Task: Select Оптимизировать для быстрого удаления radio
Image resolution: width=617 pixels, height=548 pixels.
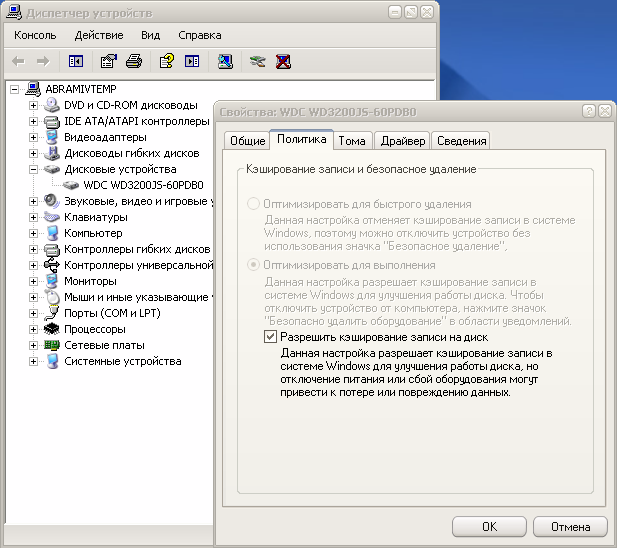Action: coord(253,204)
